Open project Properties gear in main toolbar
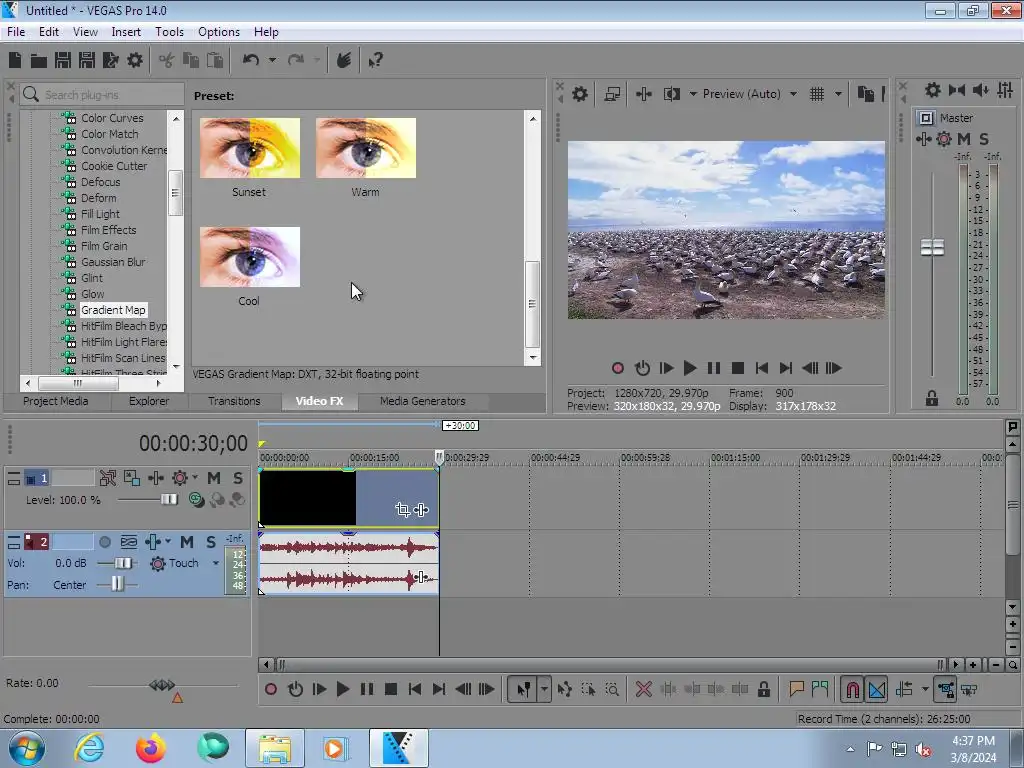 pos(135,60)
